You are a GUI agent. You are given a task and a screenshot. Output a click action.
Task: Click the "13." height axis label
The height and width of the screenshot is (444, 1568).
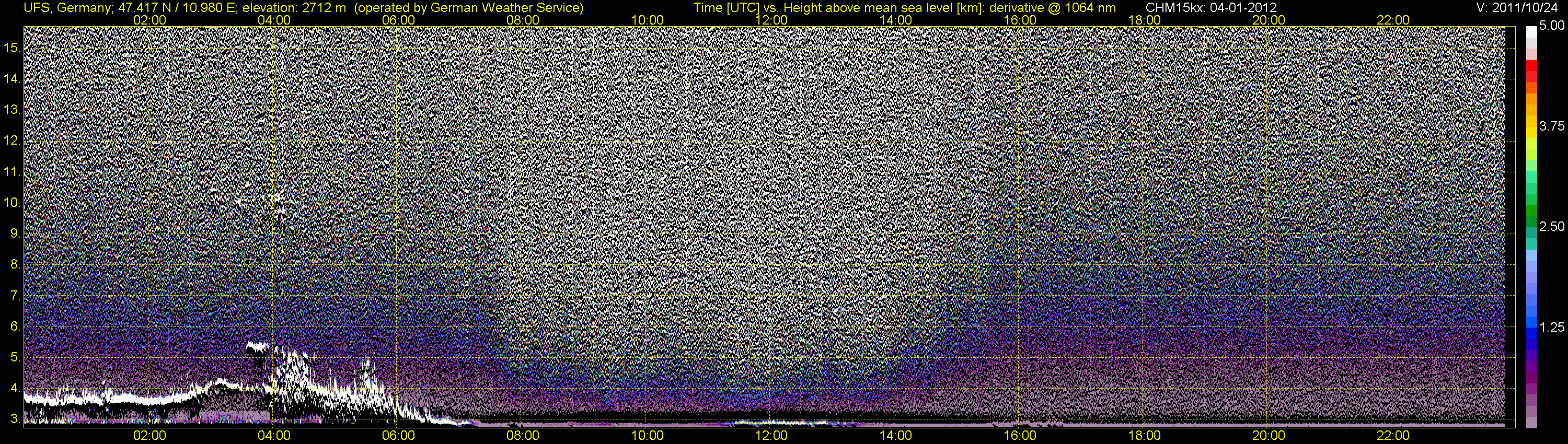12,110
